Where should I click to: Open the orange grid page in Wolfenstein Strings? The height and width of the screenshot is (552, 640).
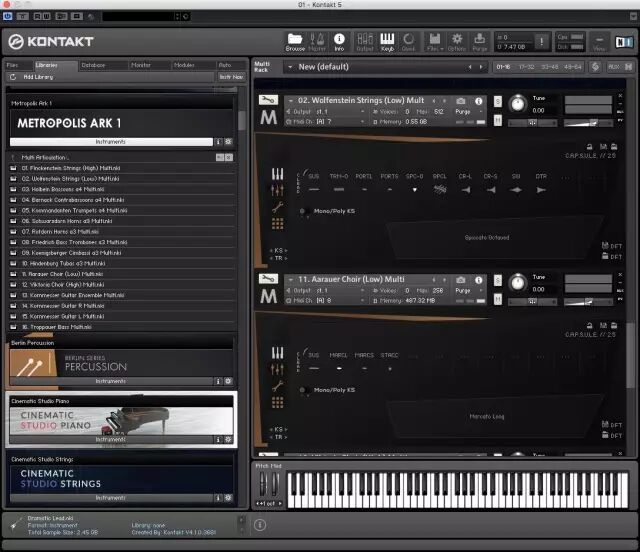278,223
